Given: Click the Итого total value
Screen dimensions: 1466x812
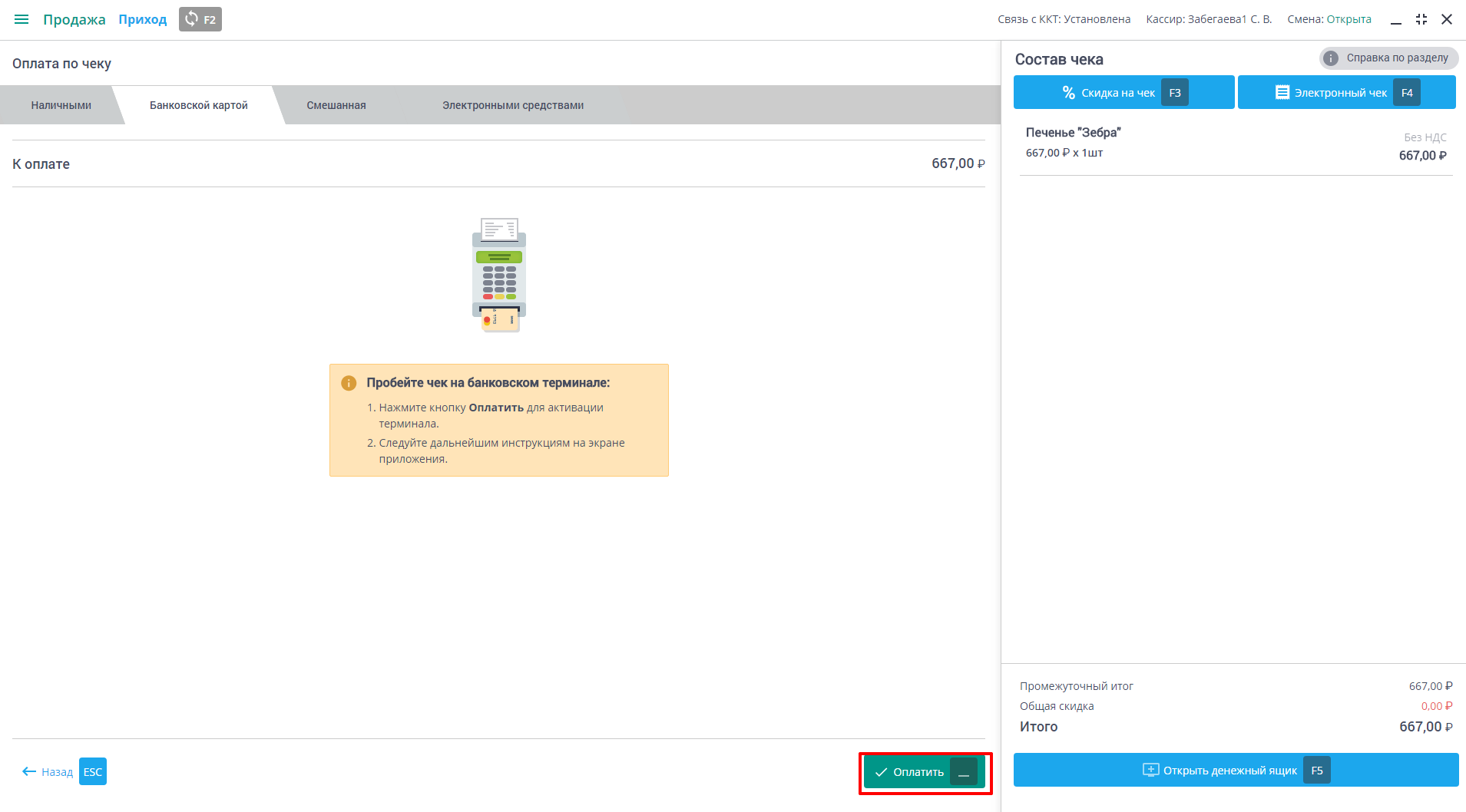Looking at the screenshot, I should click(1426, 727).
